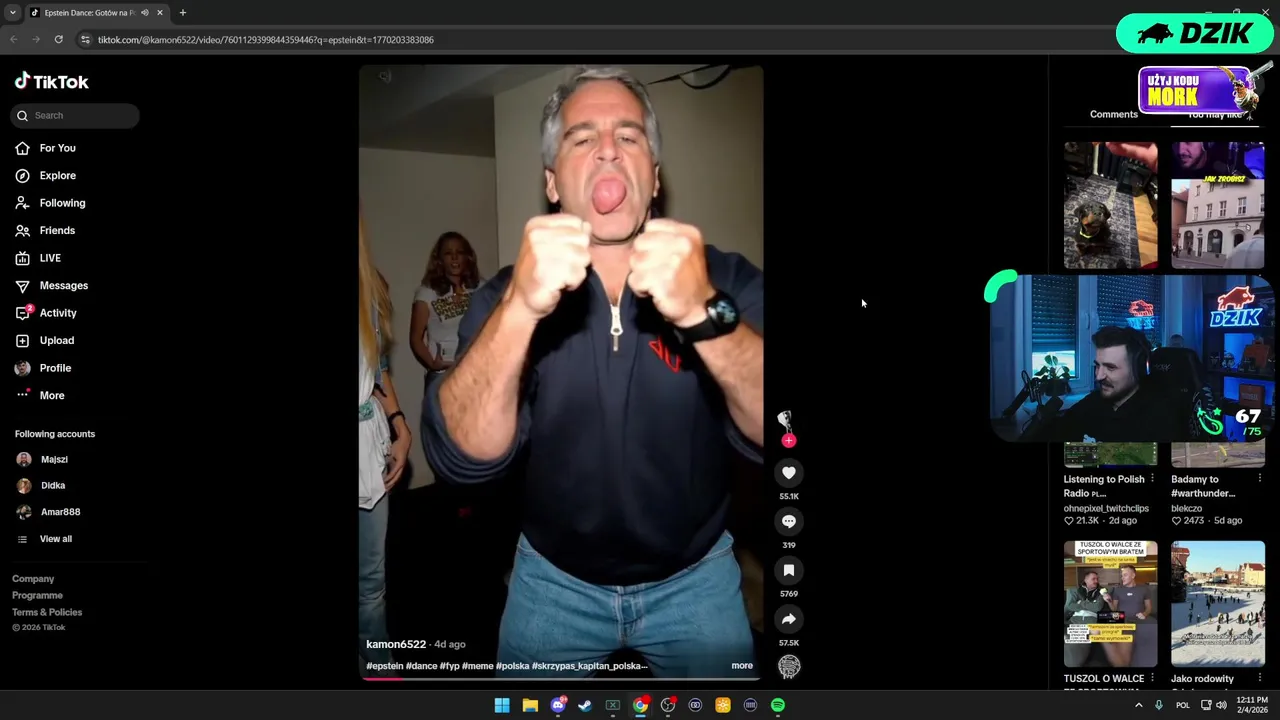This screenshot has height=720, width=1280.
Task: Open Spotify from taskbar
Action: [778, 706]
